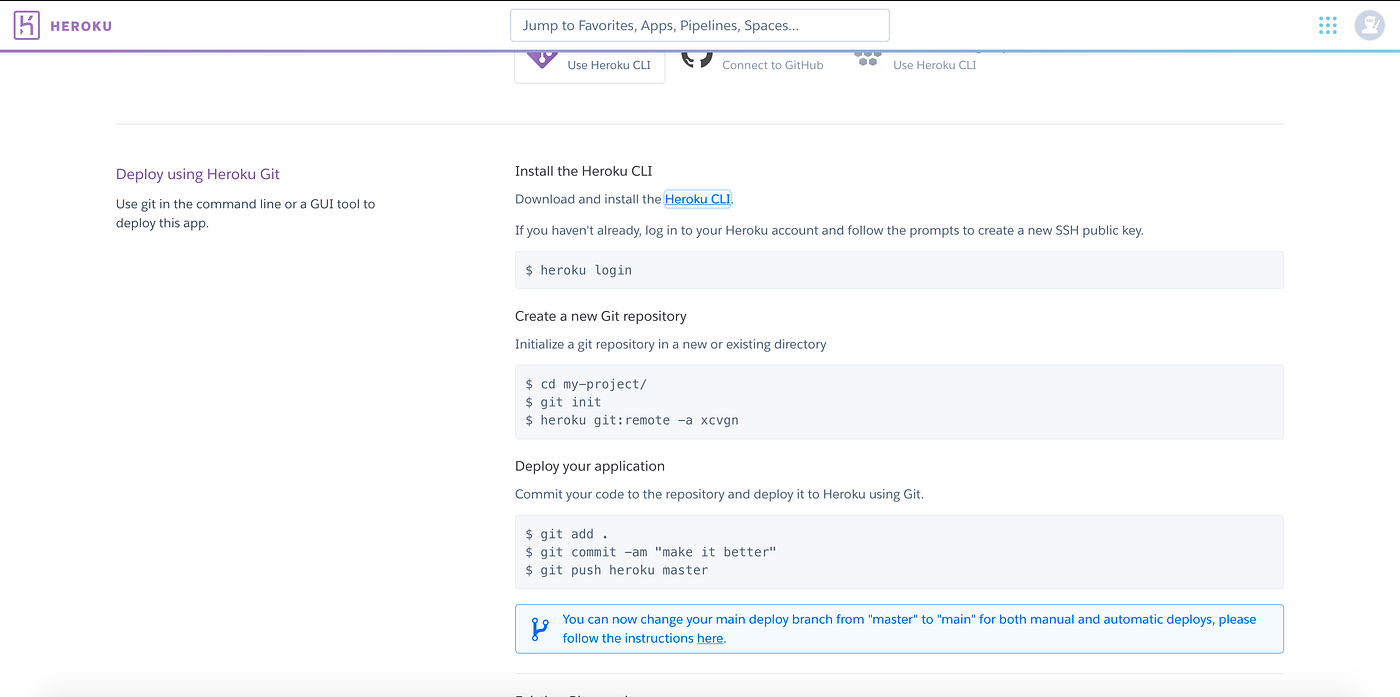The image size is (1400, 697).
Task: Click the active Use Heroku CLI tab
Action: pos(589,64)
